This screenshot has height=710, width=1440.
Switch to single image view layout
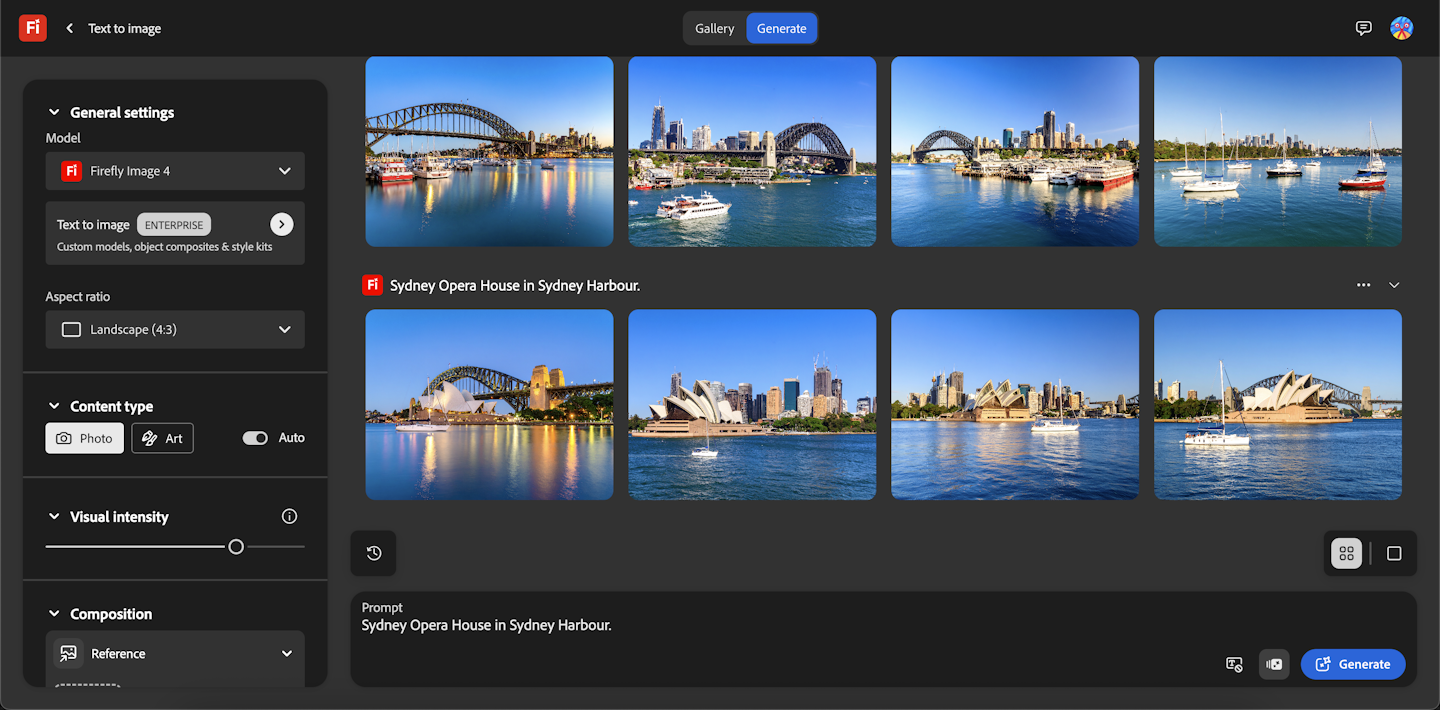point(1394,553)
